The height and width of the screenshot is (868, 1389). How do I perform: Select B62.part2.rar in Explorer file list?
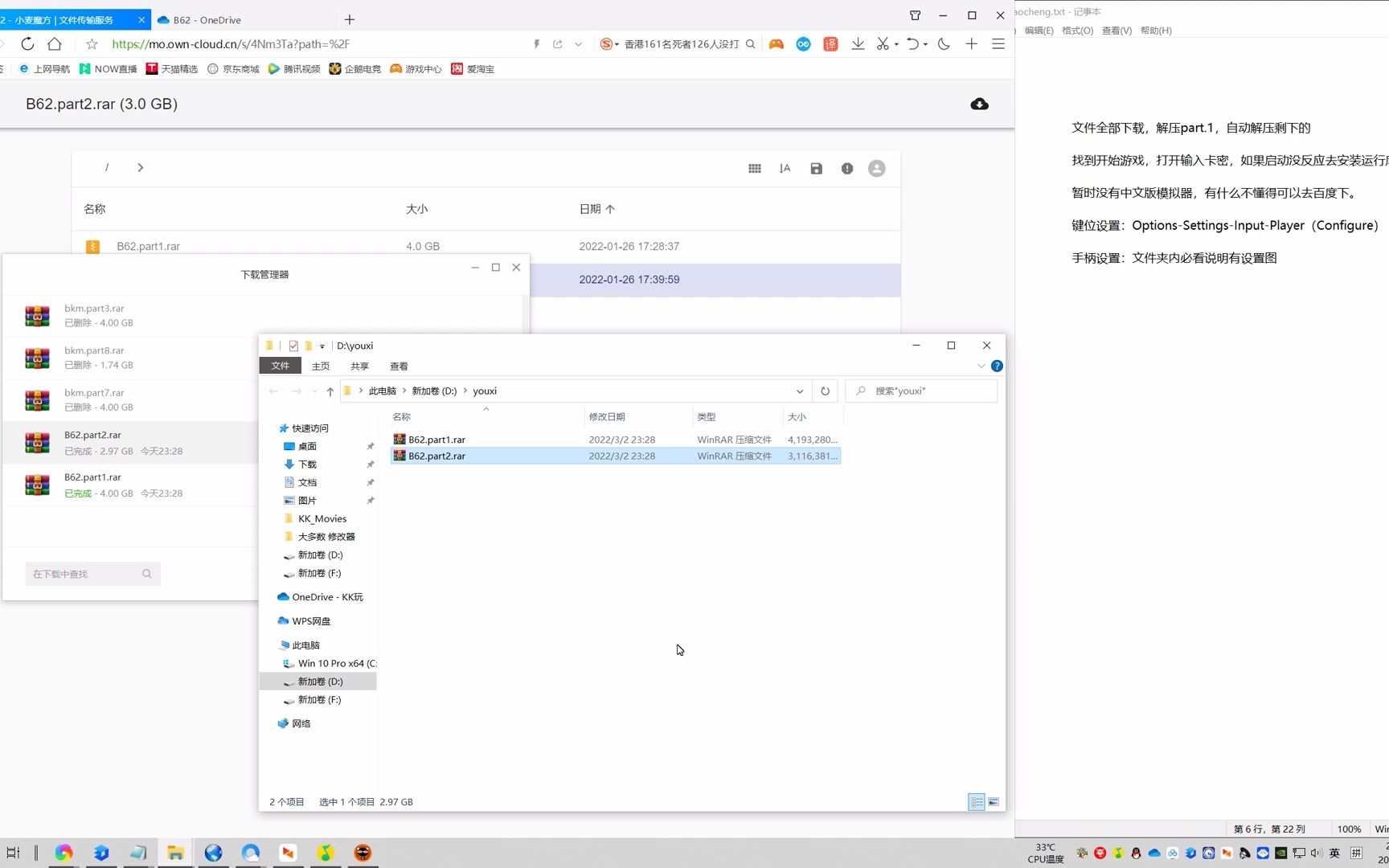point(615,456)
